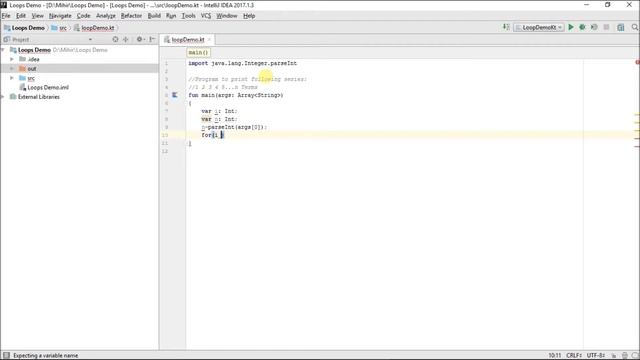Open the Help menu
The height and width of the screenshot is (360, 640).
[249, 16]
